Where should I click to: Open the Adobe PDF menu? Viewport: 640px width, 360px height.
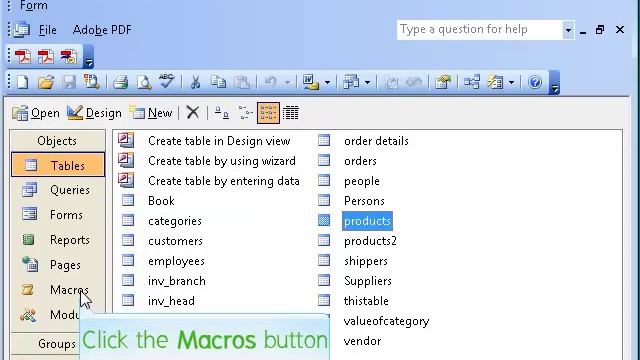(102, 30)
